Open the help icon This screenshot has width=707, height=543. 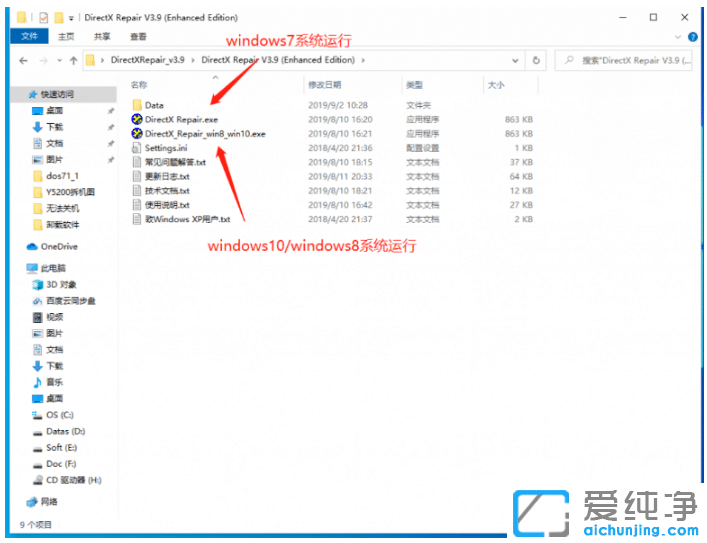coord(693,37)
